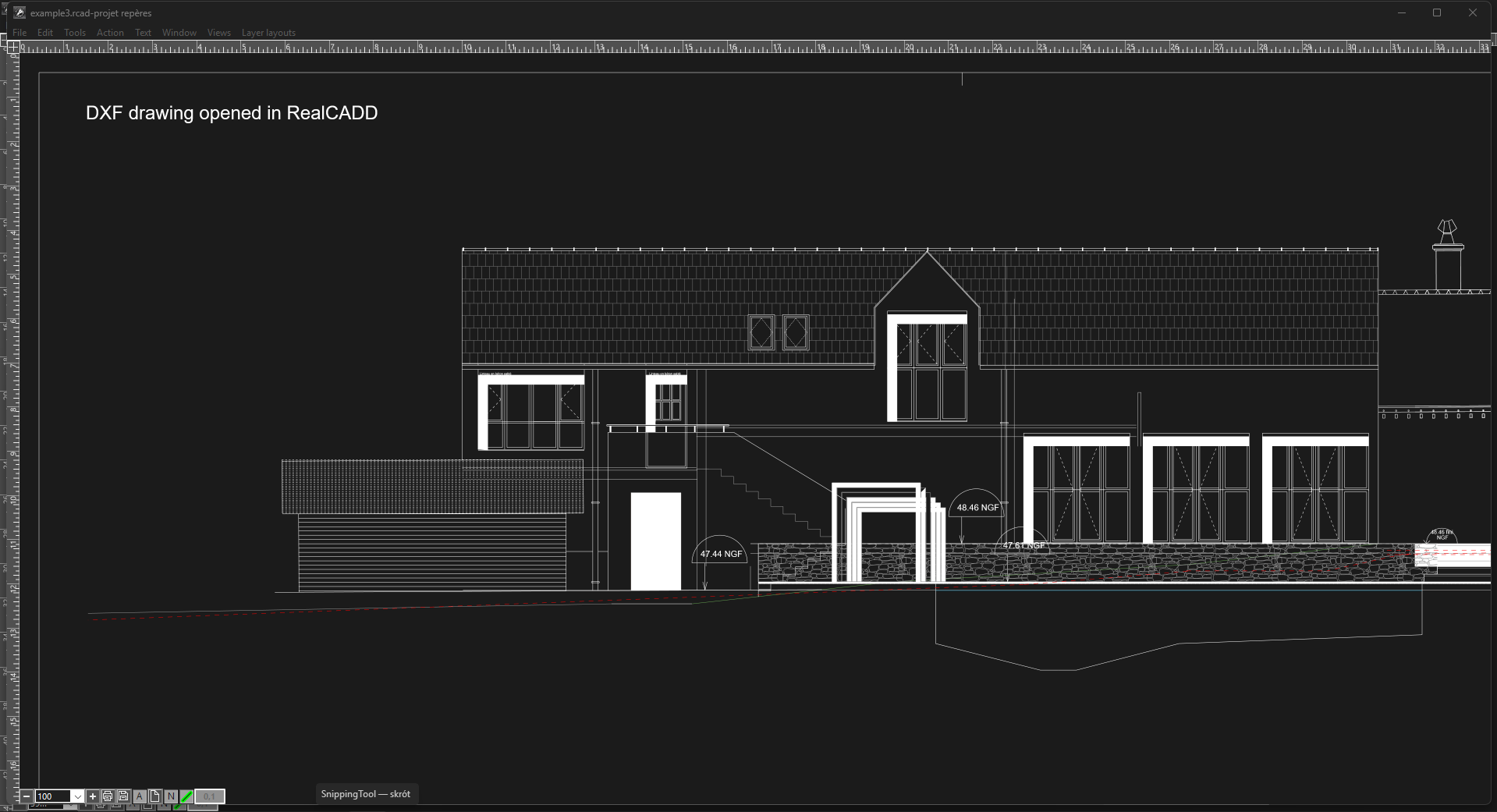Click the green line color swatch
This screenshot has width=1497, height=812.
coord(186,796)
